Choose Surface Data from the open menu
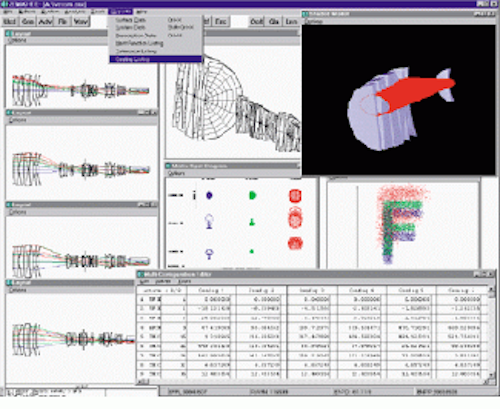Viewport: 500px width, 409px height. pos(130,20)
